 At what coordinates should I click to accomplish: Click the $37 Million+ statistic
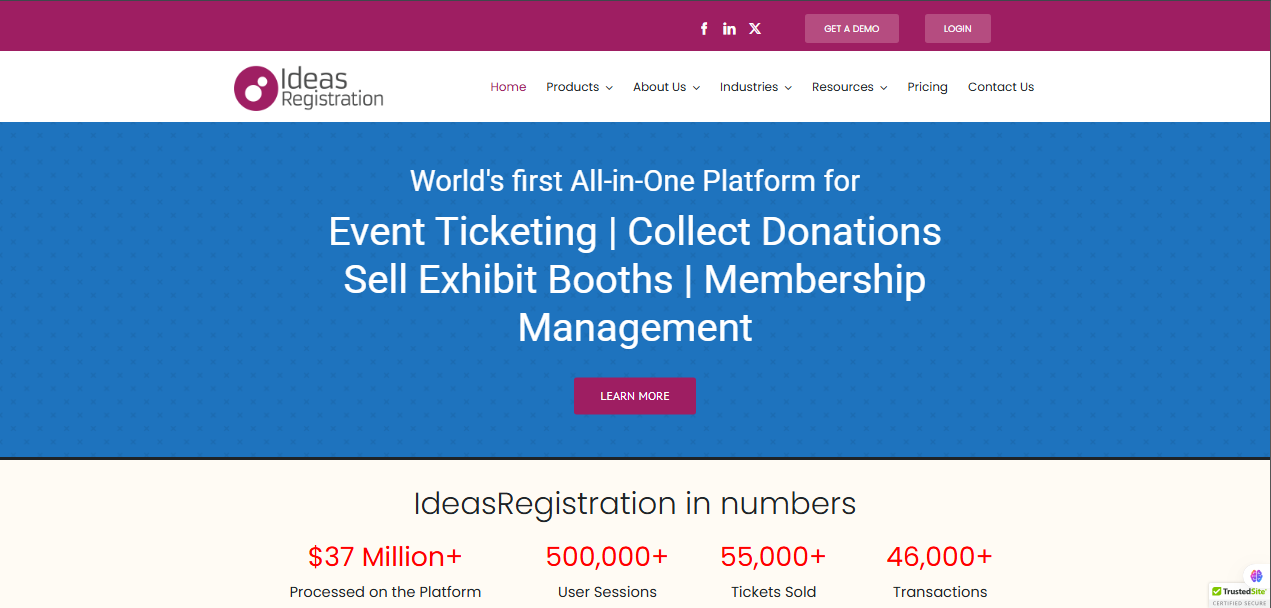pyautogui.click(x=385, y=556)
